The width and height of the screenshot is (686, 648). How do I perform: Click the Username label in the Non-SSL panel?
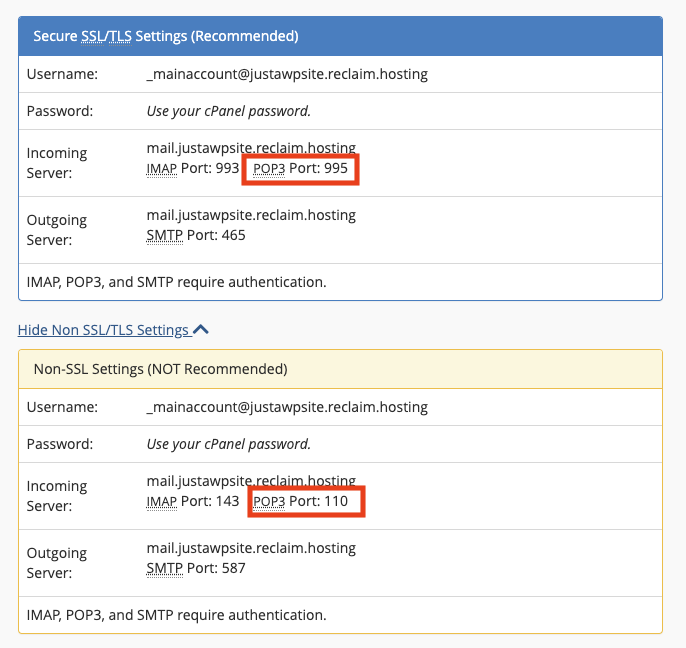tap(62, 407)
